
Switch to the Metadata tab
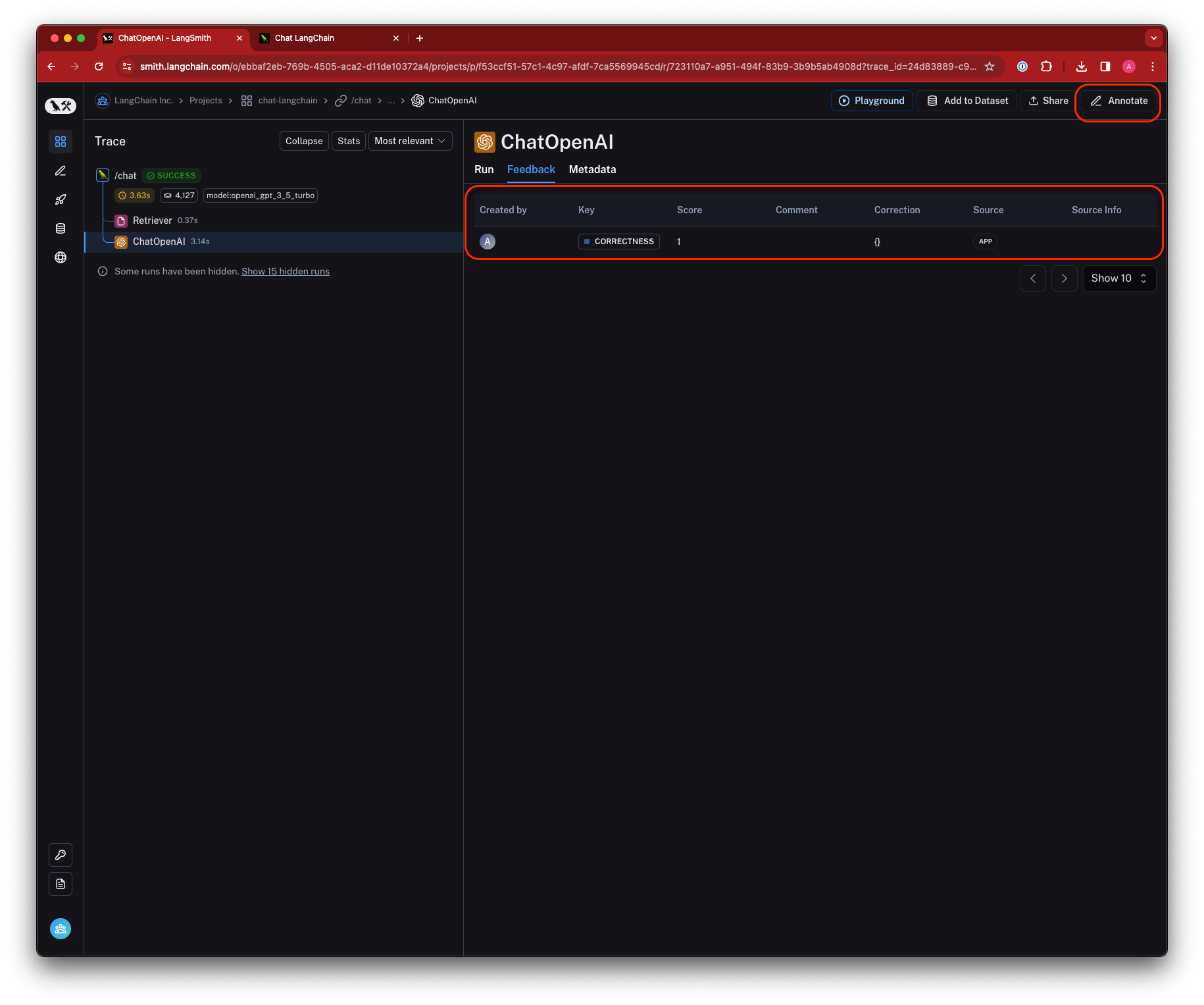[x=593, y=169]
